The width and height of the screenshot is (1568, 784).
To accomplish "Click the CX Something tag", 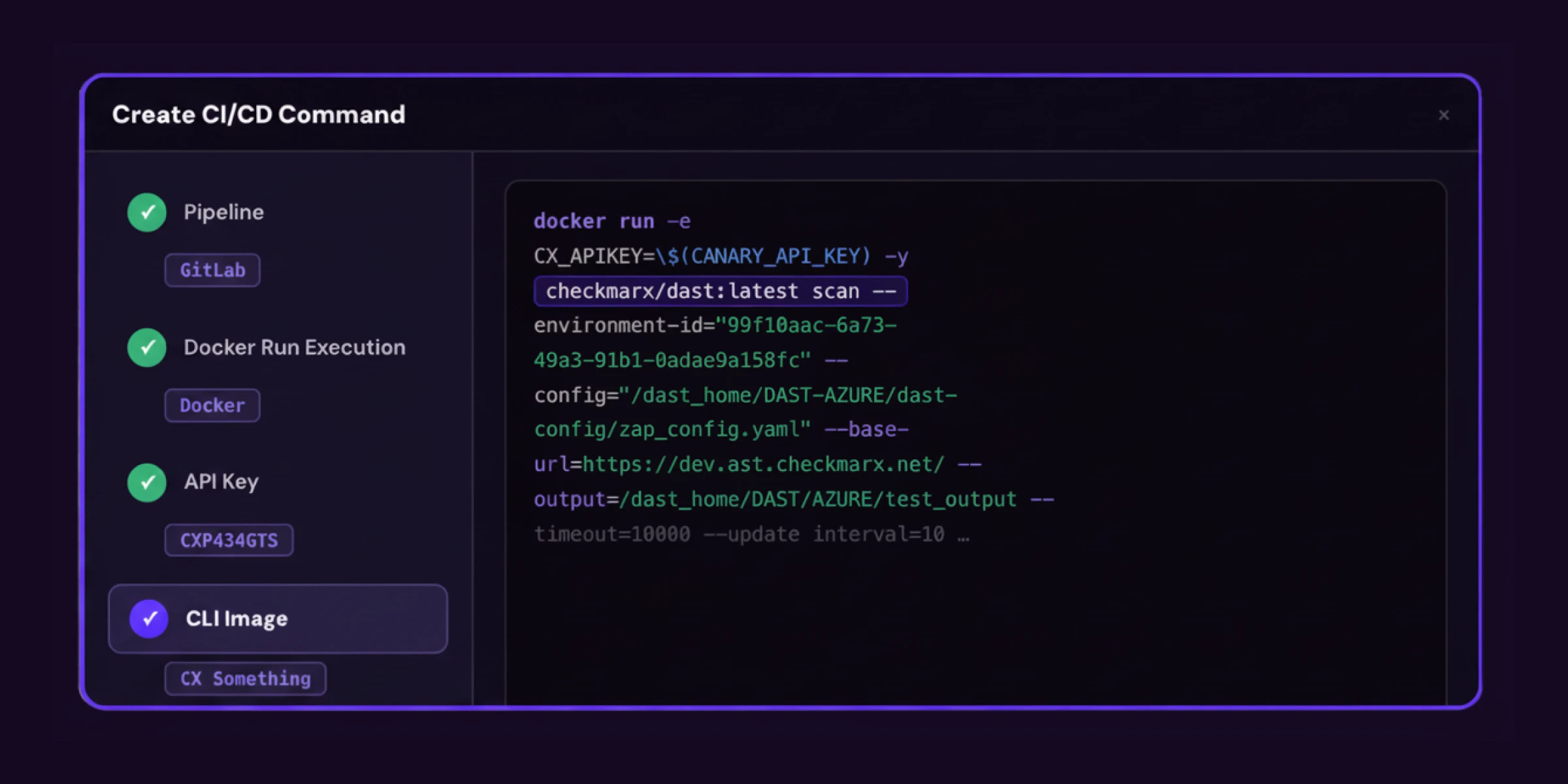I will 245,679.
